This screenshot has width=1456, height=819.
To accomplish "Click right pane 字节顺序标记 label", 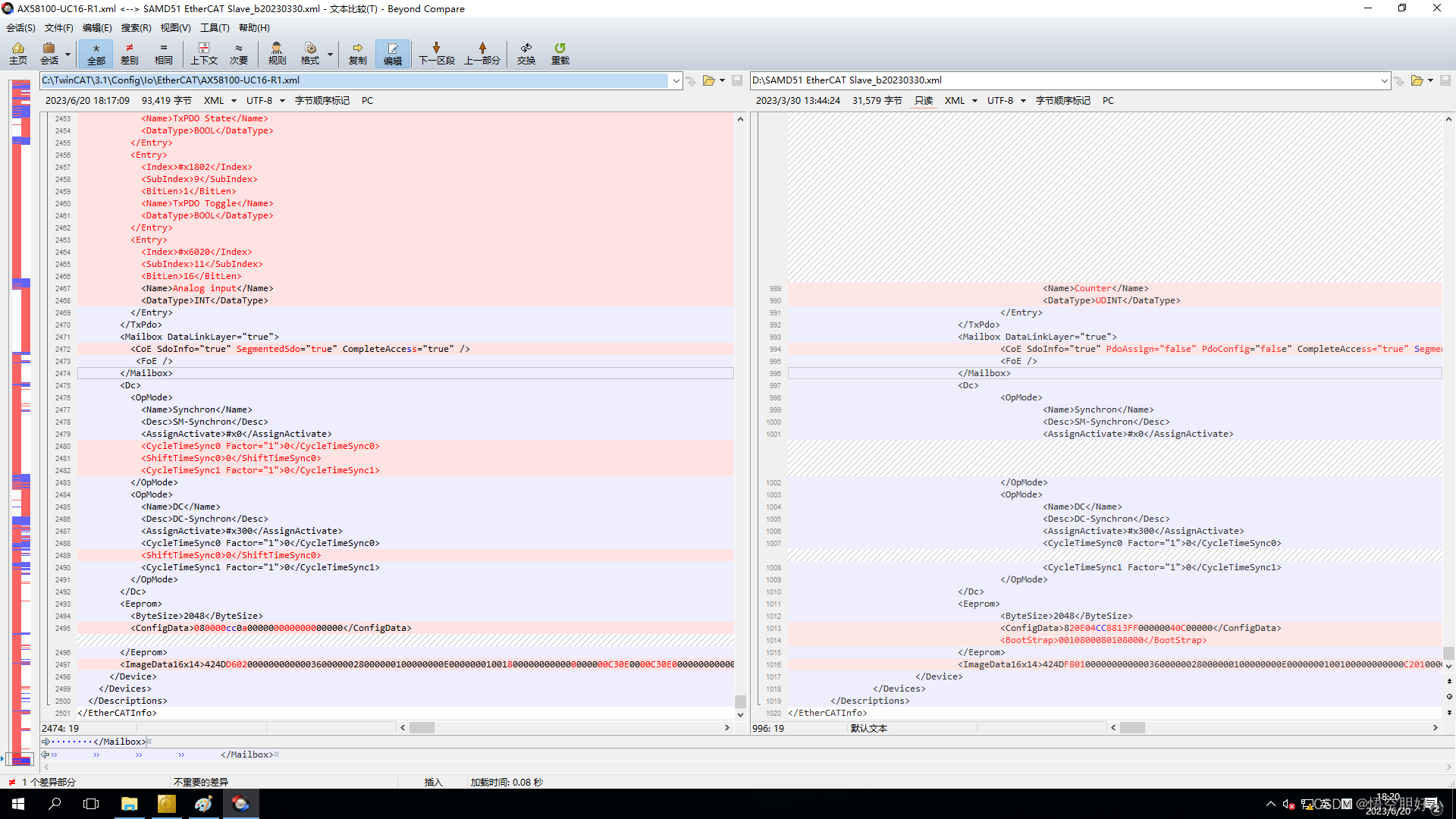I will click(x=1063, y=101).
